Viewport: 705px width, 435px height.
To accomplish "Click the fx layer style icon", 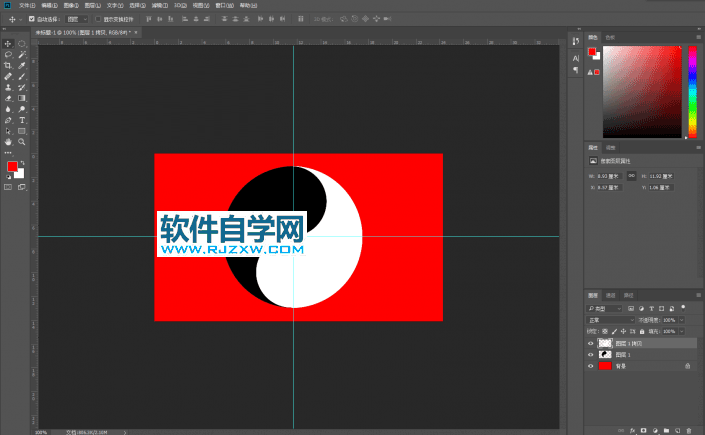I will [x=633, y=431].
